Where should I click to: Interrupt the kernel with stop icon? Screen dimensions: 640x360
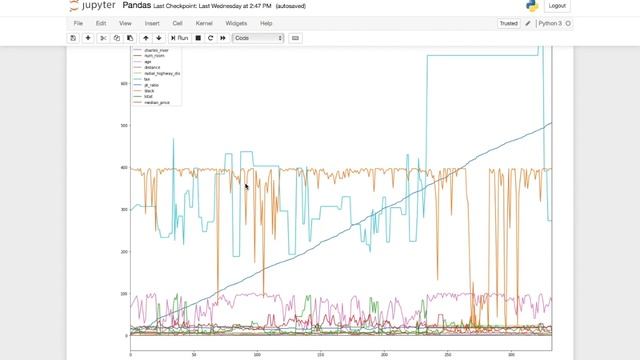point(198,38)
